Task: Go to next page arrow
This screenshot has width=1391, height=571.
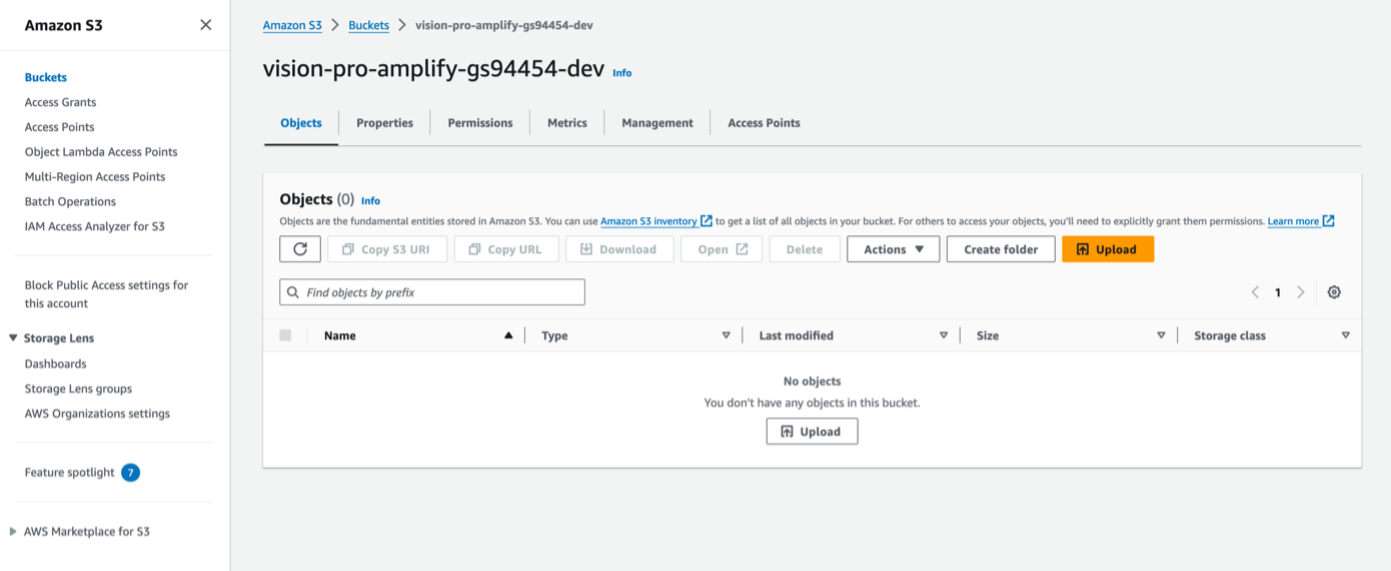Action: coord(1301,292)
